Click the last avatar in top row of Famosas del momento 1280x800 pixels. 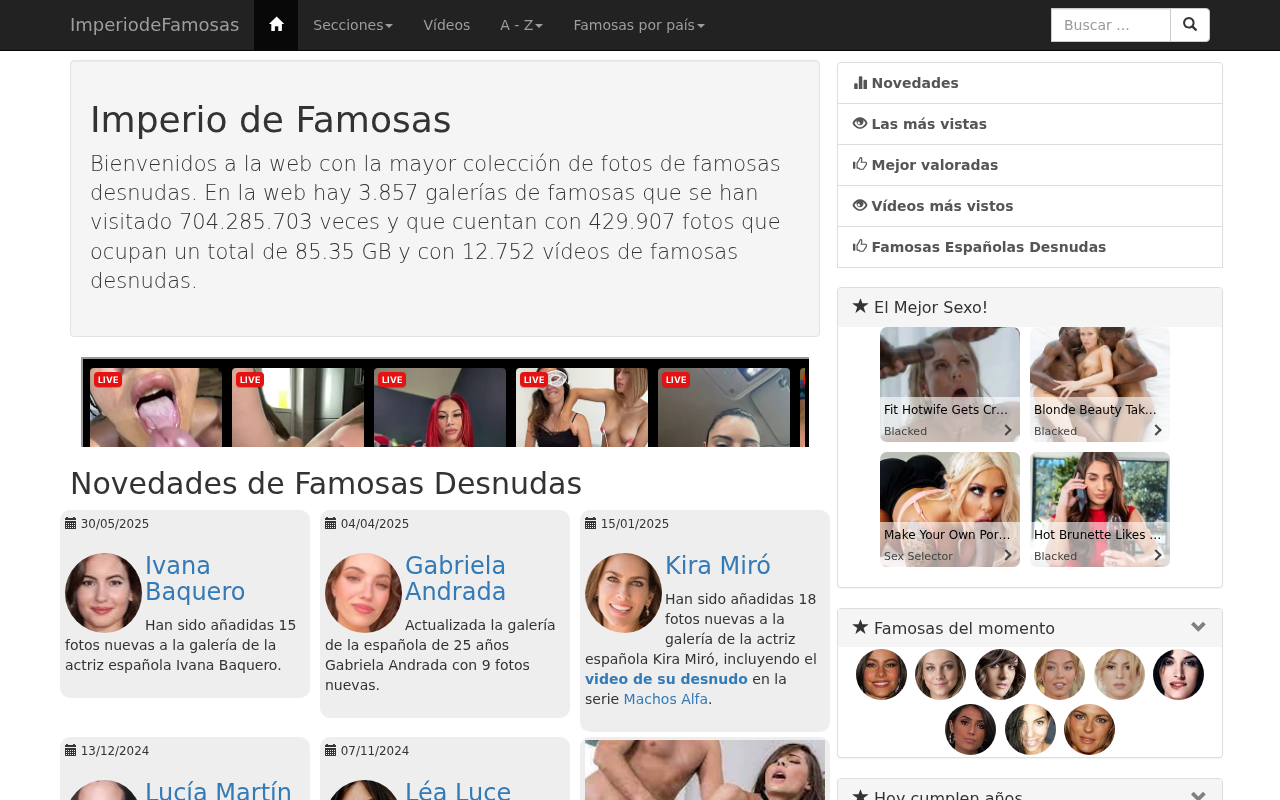point(1178,674)
